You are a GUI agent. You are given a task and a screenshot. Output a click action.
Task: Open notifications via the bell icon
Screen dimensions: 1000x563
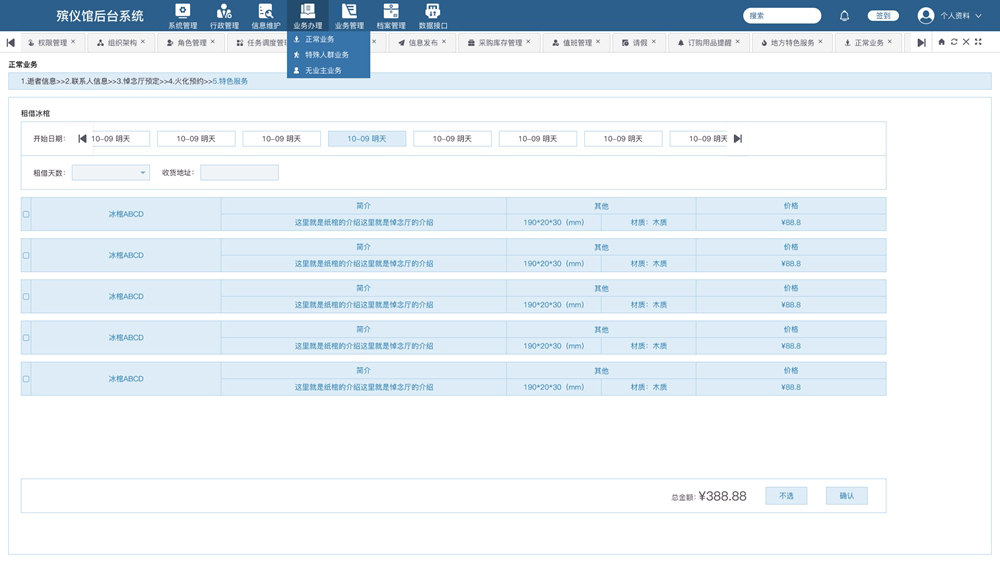844,16
